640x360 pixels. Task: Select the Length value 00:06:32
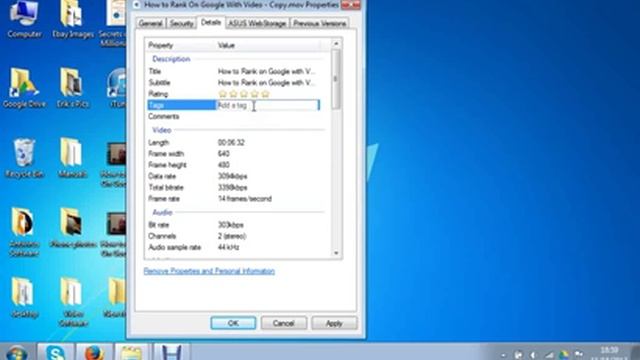point(231,142)
